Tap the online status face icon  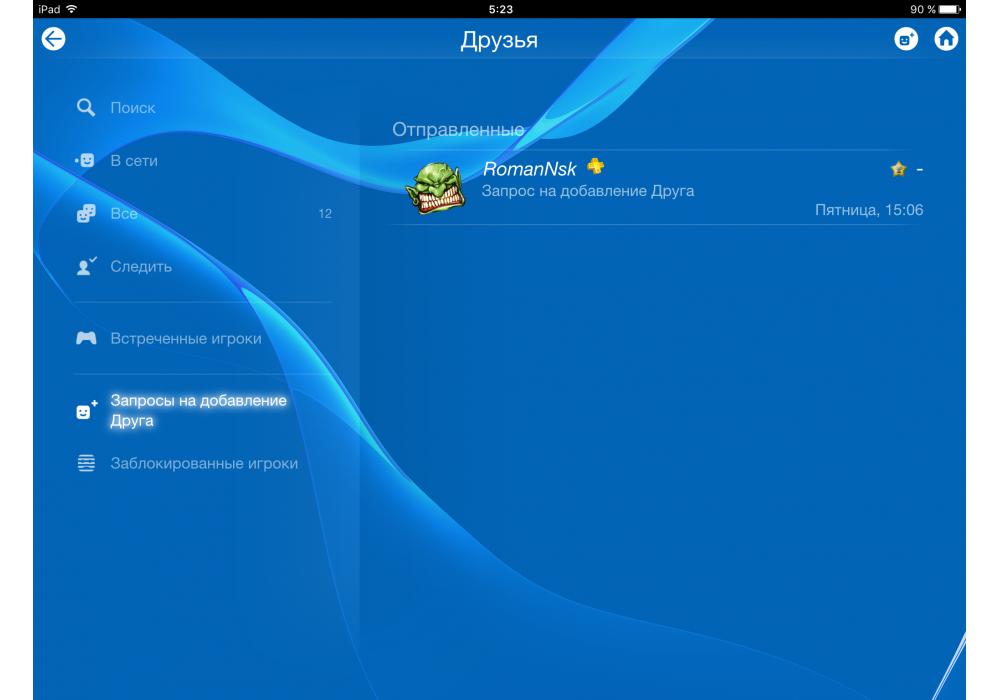(x=85, y=161)
